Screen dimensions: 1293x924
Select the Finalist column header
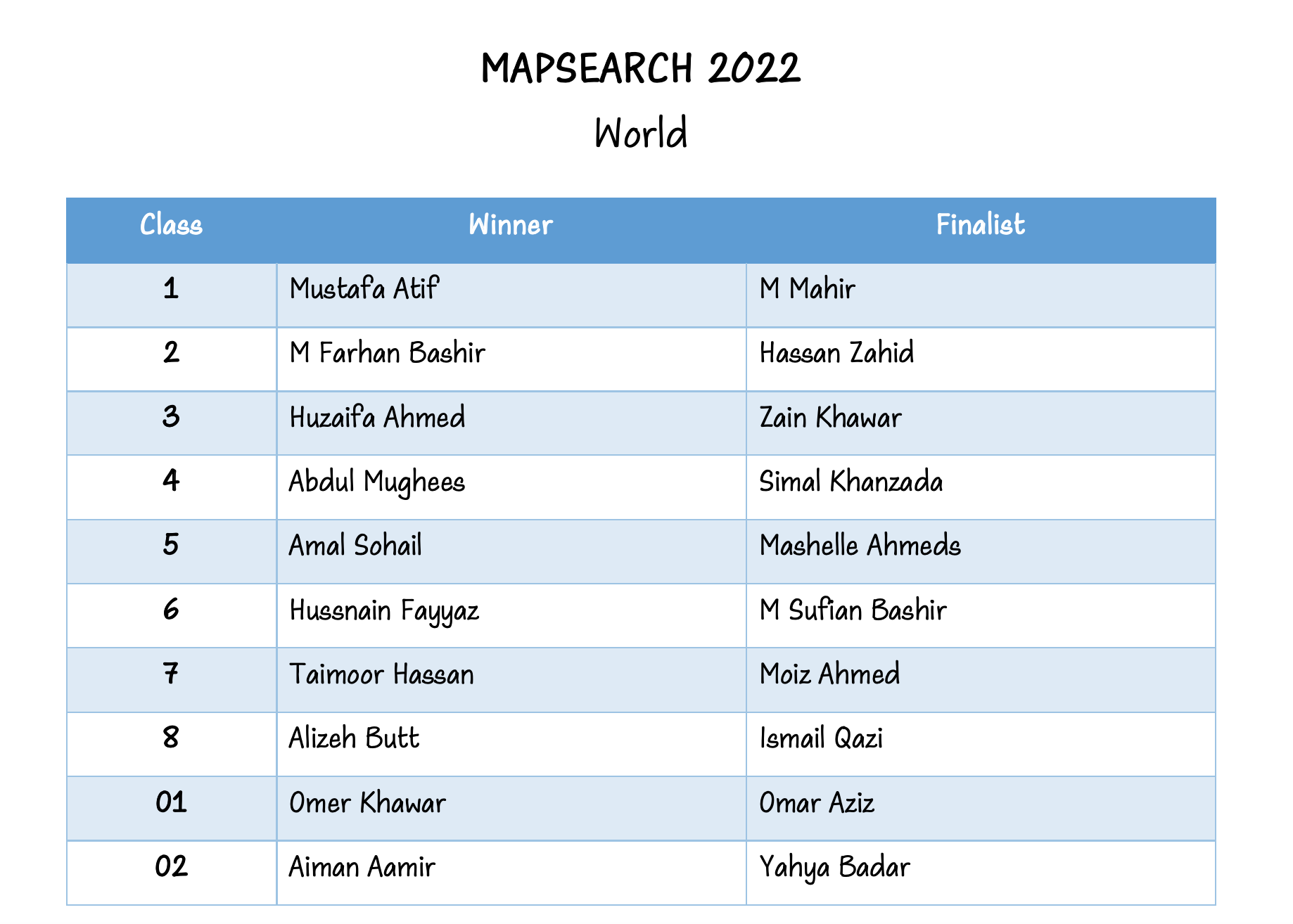pos(980,225)
